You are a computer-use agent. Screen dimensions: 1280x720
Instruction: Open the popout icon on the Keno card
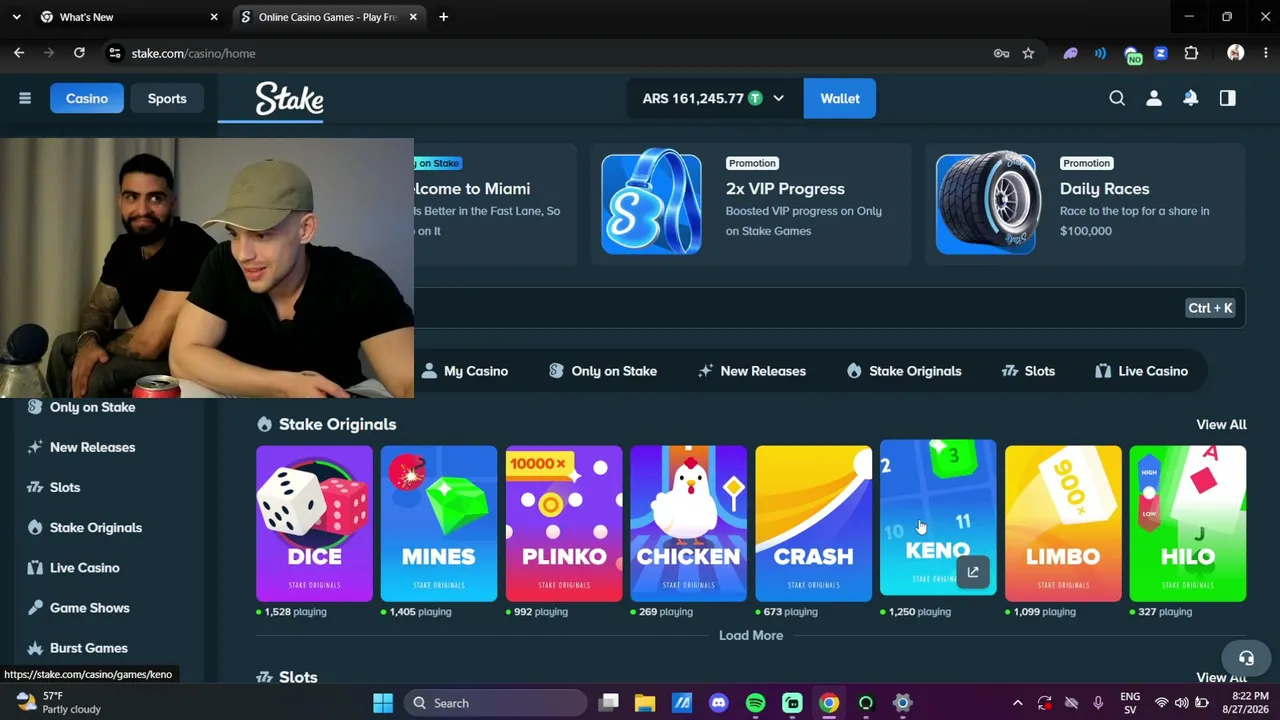coord(973,572)
